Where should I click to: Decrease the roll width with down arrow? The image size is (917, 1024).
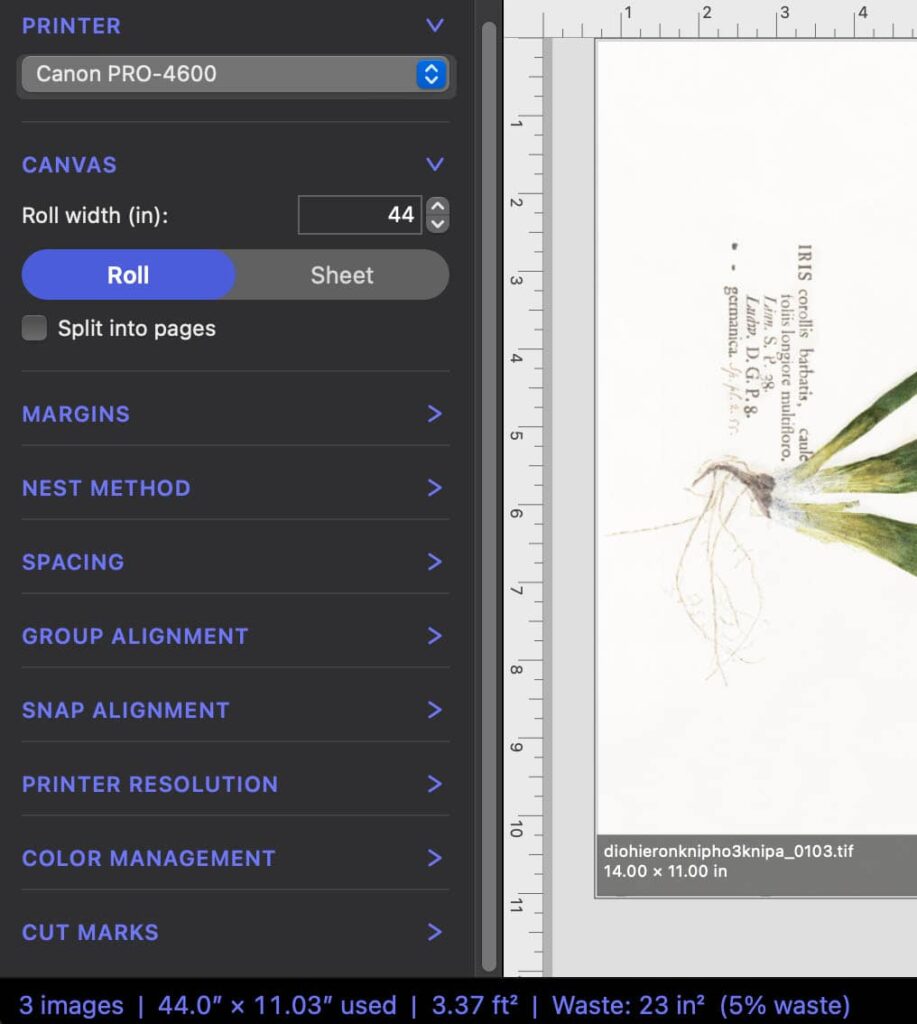point(438,224)
